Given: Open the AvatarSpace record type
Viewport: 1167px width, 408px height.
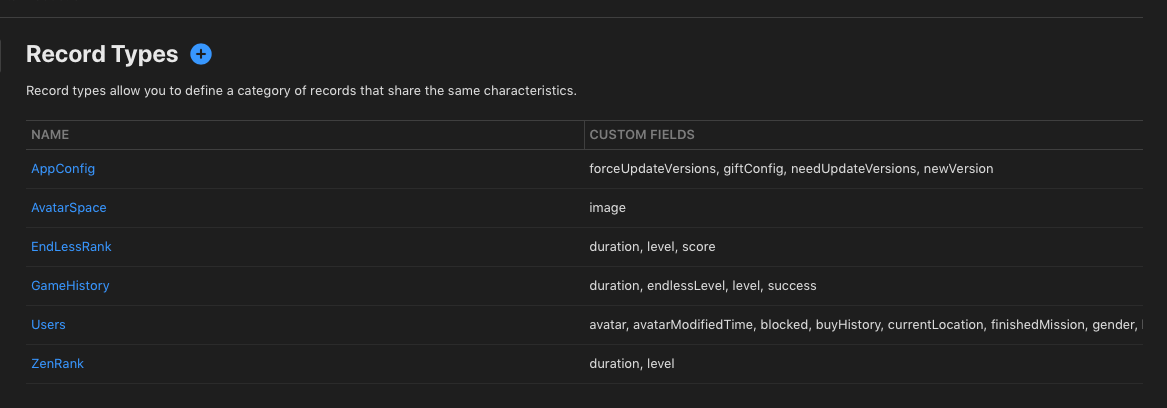Looking at the screenshot, I should (x=68, y=208).
